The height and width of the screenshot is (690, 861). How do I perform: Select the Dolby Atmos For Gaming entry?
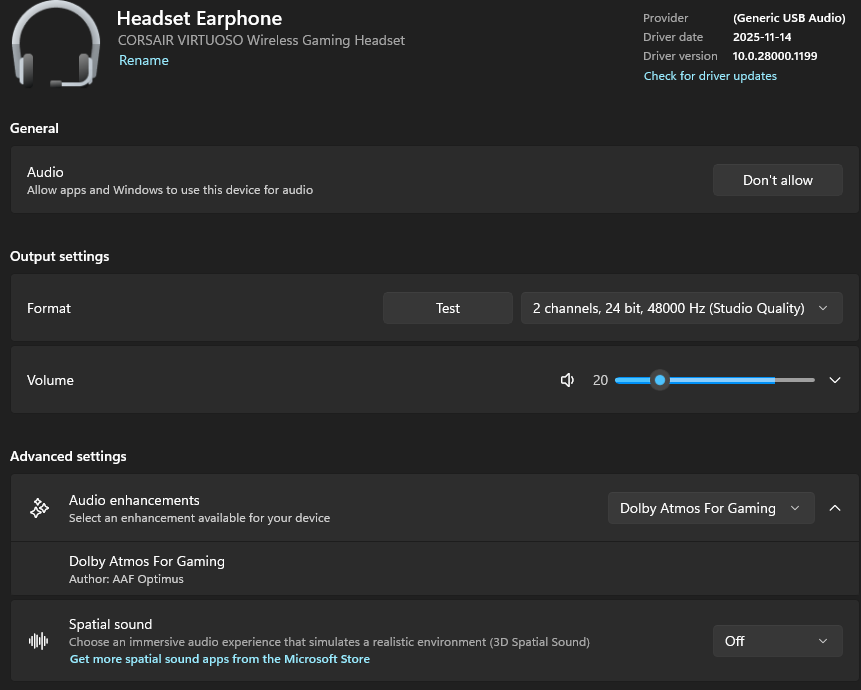click(147, 562)
